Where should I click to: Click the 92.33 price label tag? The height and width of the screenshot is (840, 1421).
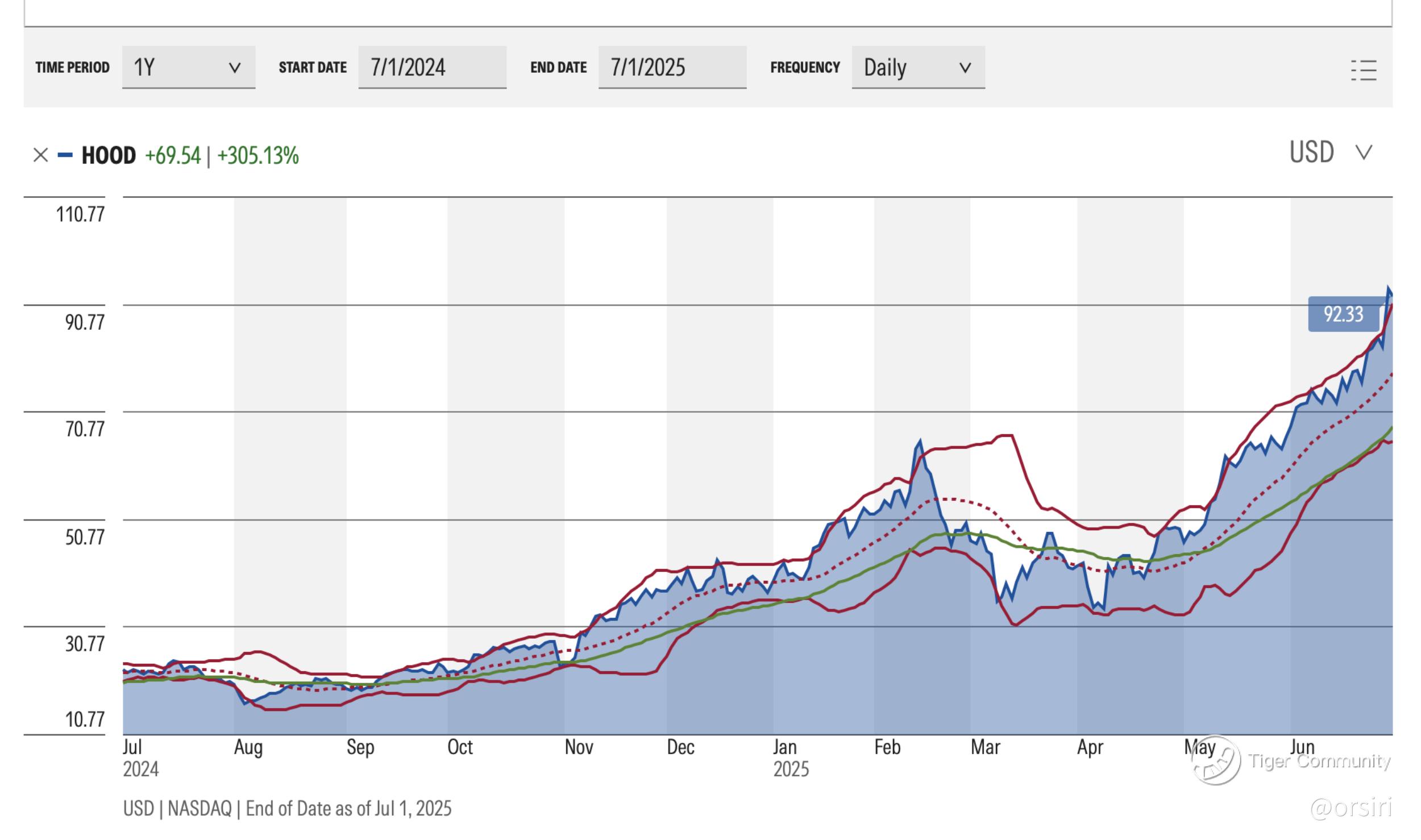pyautogui.click(x=1343, y=314)
